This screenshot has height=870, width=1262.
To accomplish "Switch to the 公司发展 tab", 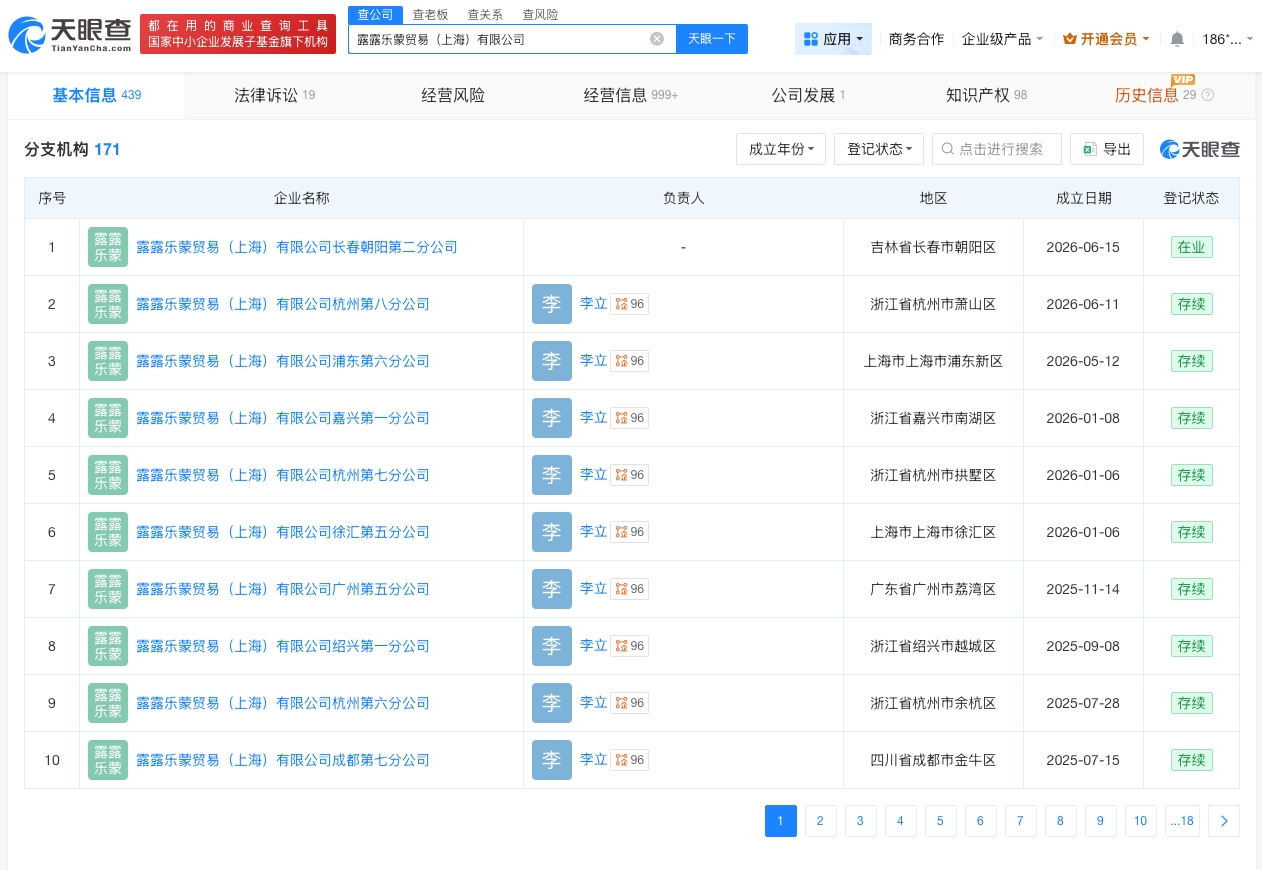I will pyautogui.click(x=808, y=96).
